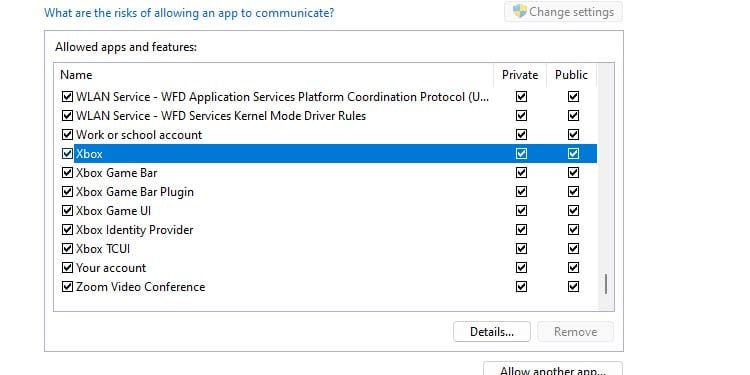Screen dimensions: 750x375
Task: Open Details for the selected app
Action: tap(492, 331)
